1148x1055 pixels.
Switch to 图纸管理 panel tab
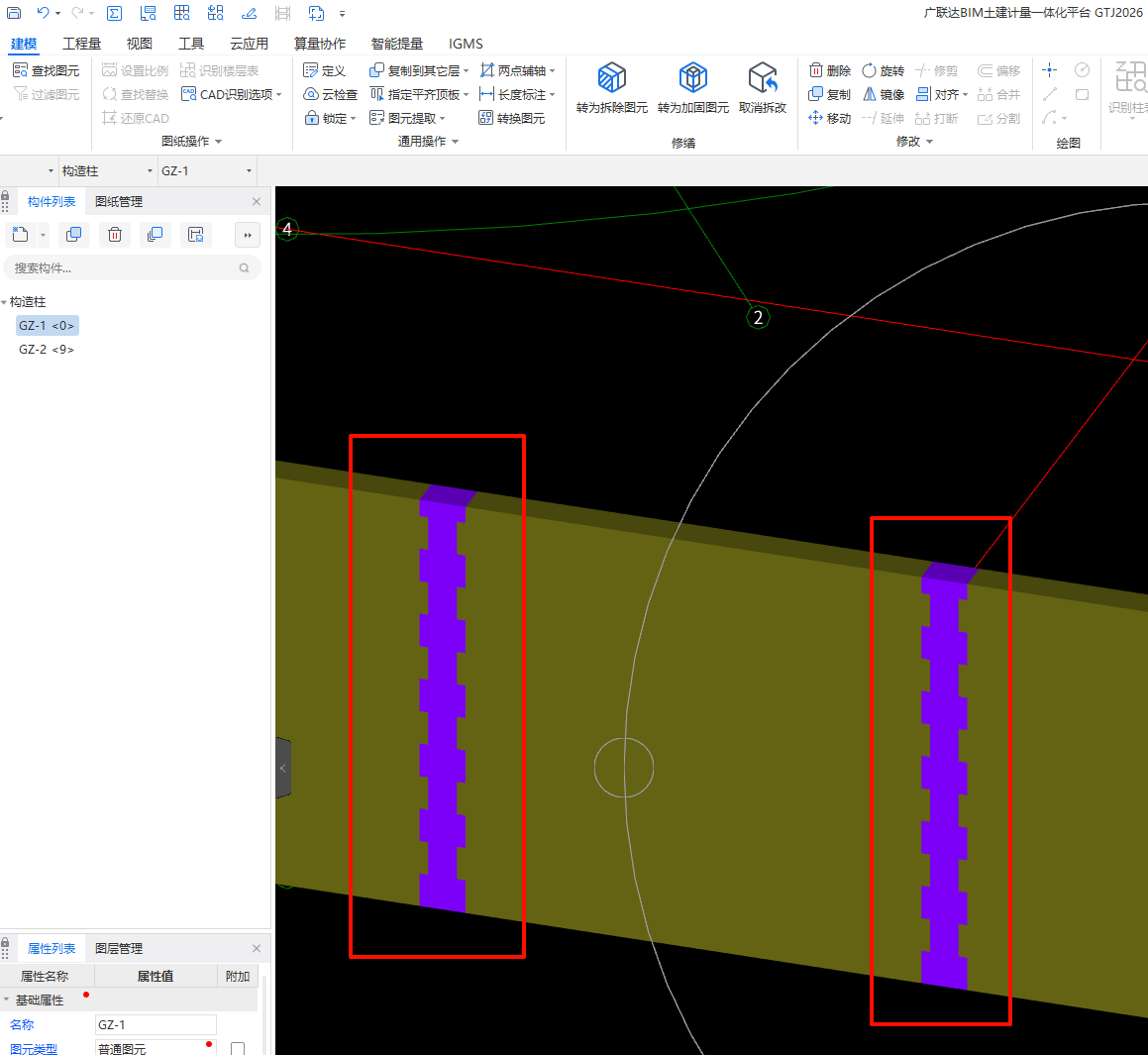(119, 201)
